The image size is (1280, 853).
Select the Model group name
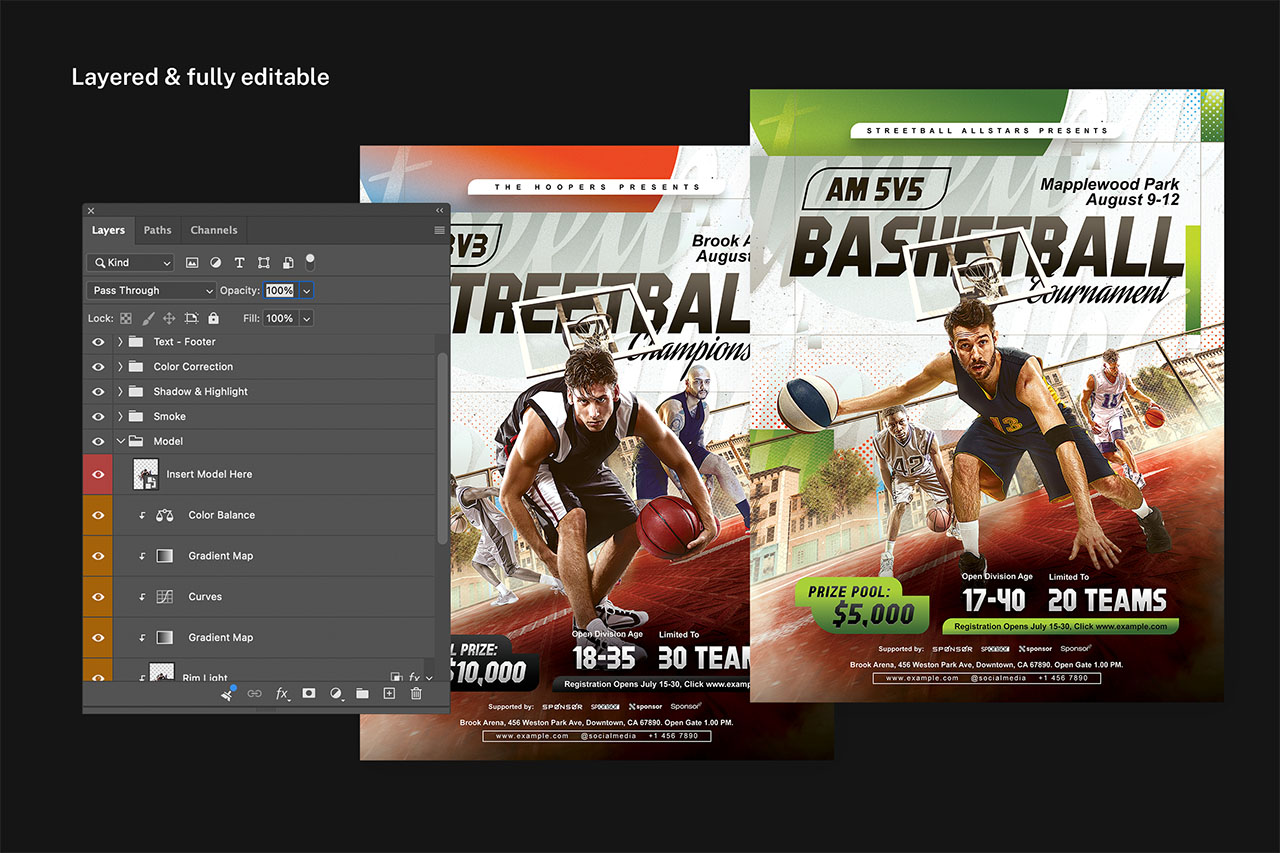point(168,441)
